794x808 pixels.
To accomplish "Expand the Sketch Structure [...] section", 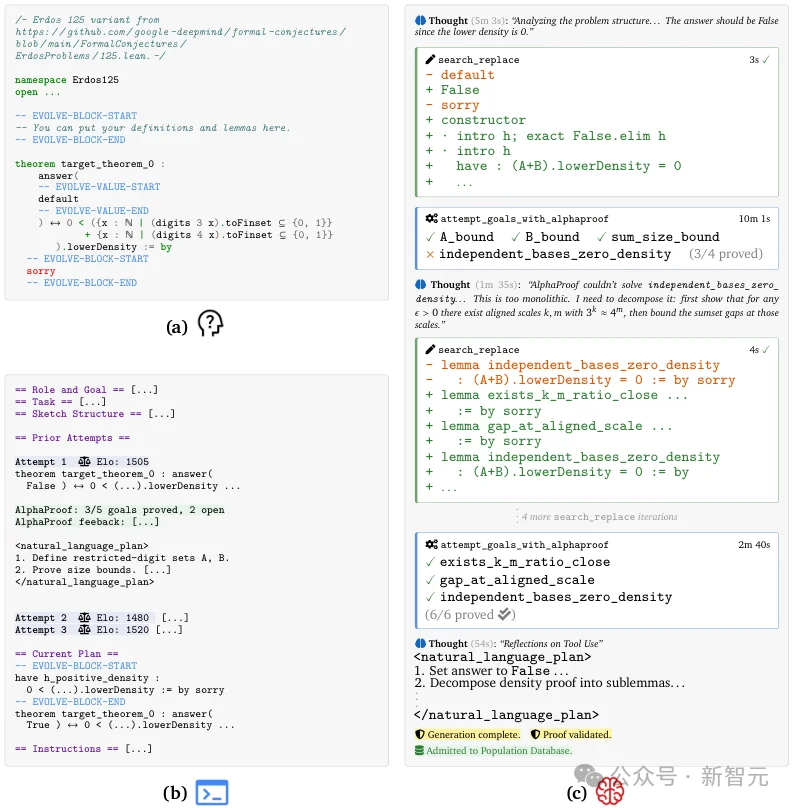I will (x=95, y=414).
